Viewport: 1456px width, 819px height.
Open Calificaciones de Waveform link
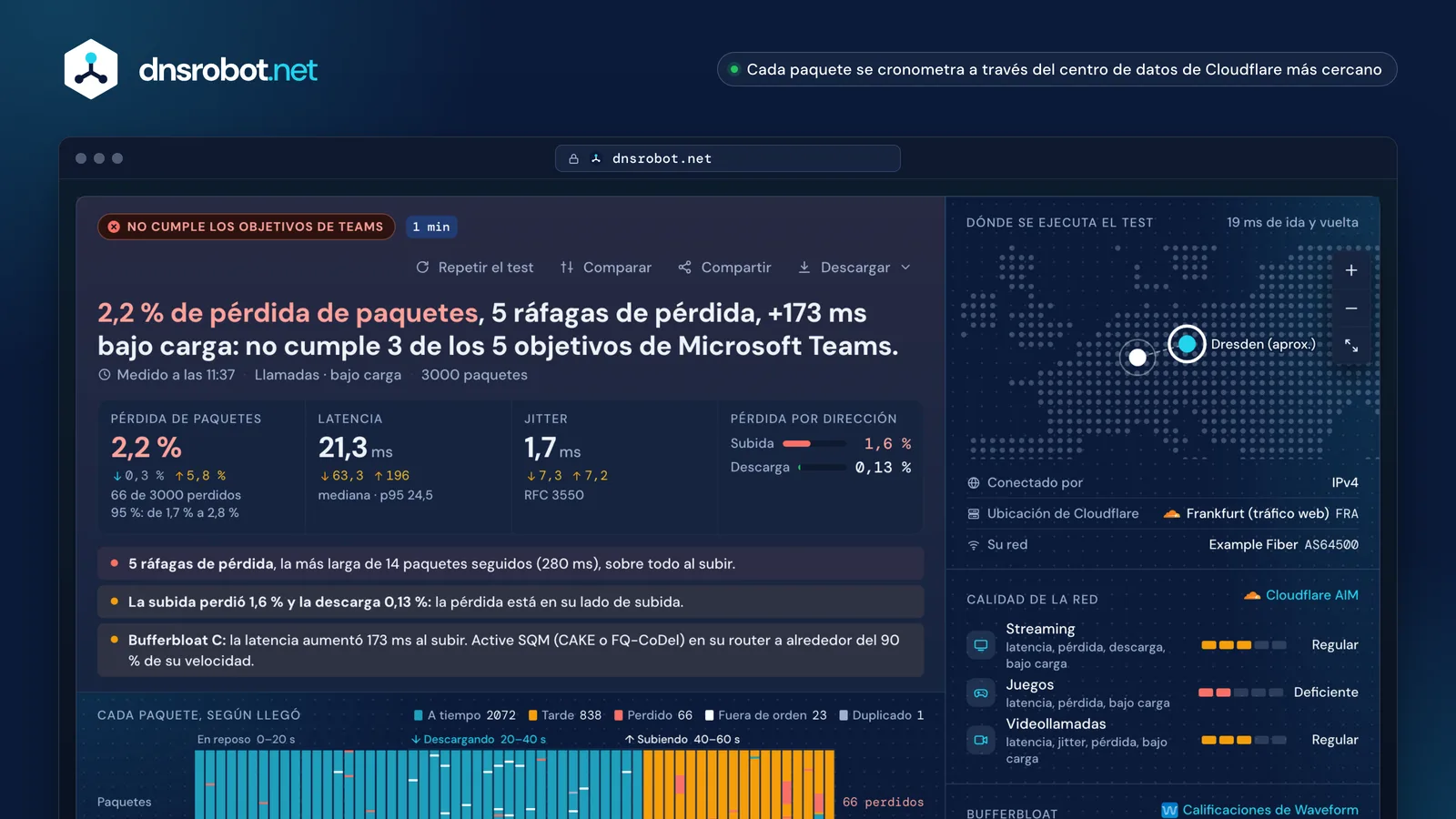tap(1260, 810)
